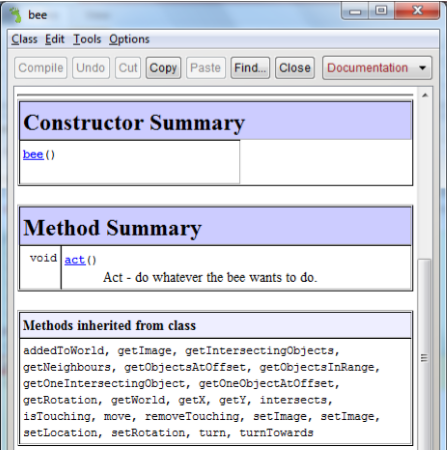This screenshot has width=448, height=450.
Task: Follow the act() method link
Action: tap(75, 260)
